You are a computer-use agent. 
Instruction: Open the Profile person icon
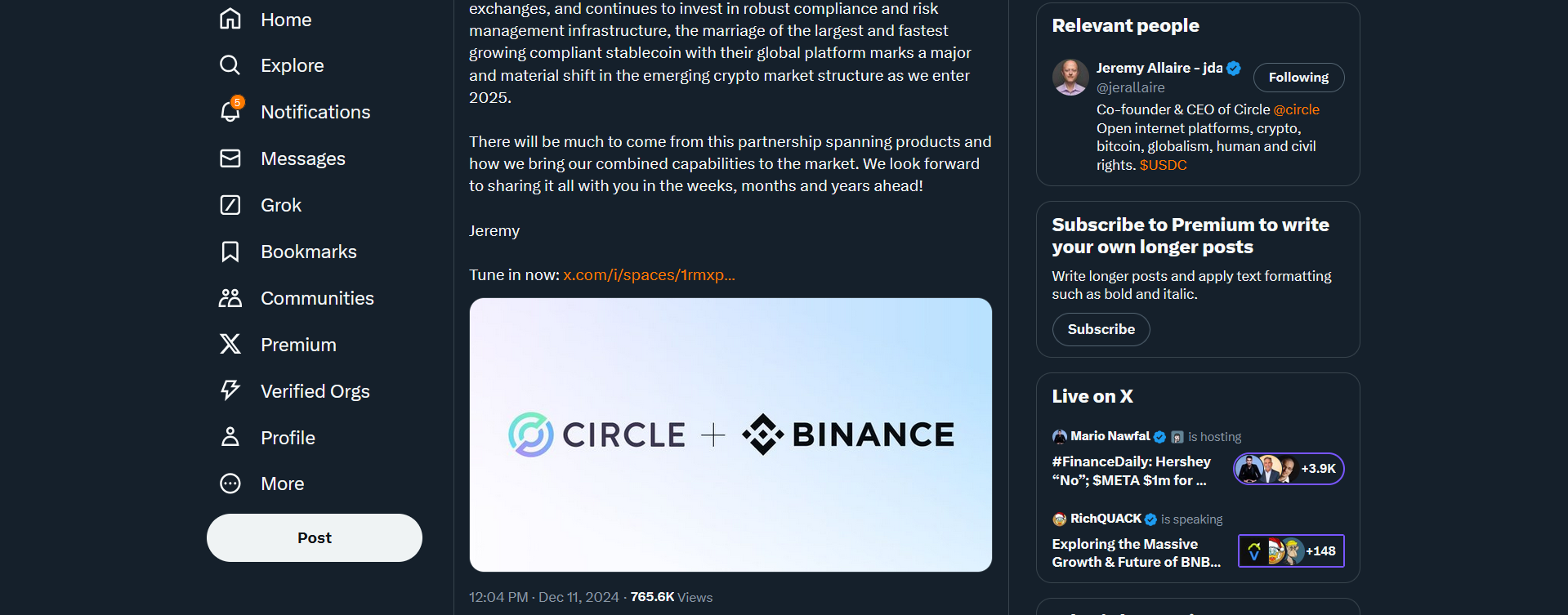tap(230, 437)
